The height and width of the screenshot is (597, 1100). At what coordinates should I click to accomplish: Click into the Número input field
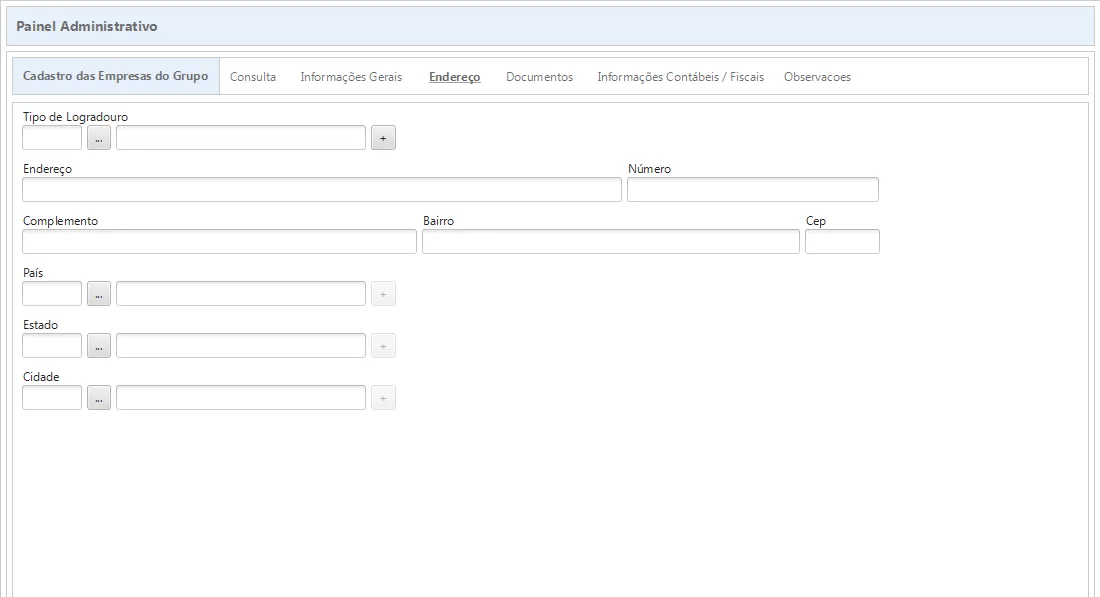753,190
